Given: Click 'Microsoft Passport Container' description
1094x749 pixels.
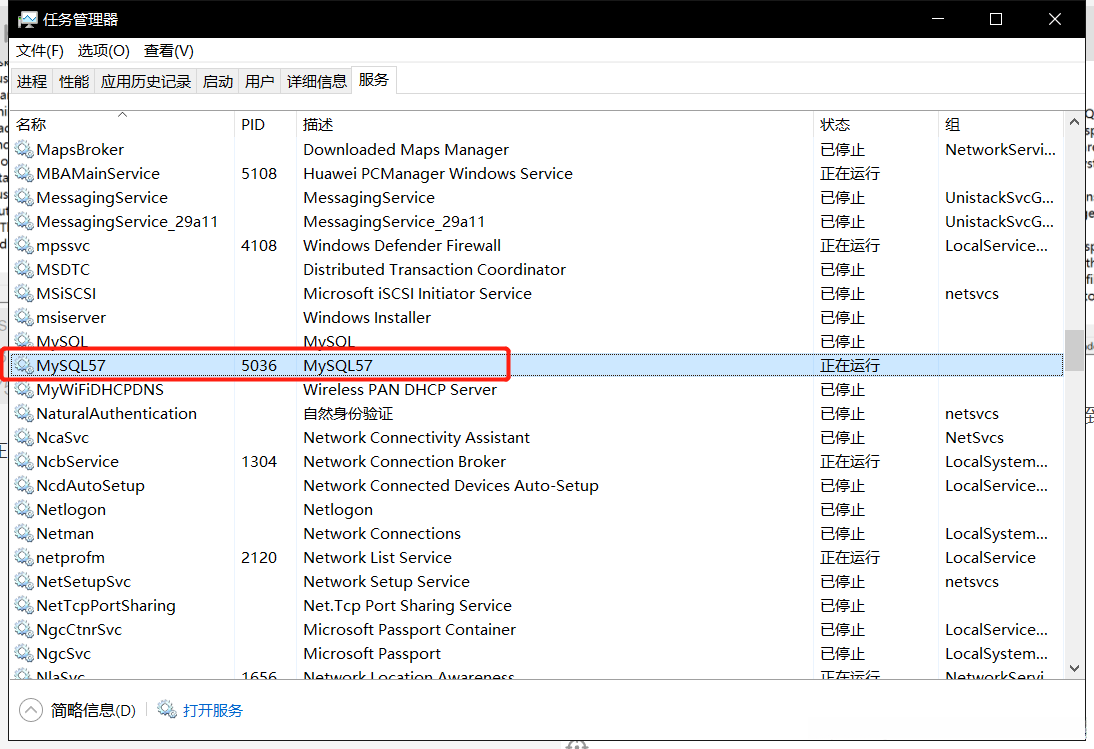Looking at the screenshot, I should click(x=410, y=629).
